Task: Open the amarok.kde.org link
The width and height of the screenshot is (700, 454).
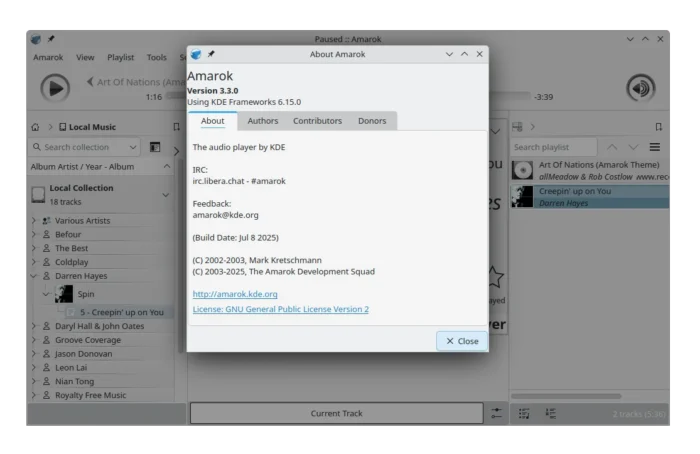Action: pyautogui.click(x=235, y=294)
